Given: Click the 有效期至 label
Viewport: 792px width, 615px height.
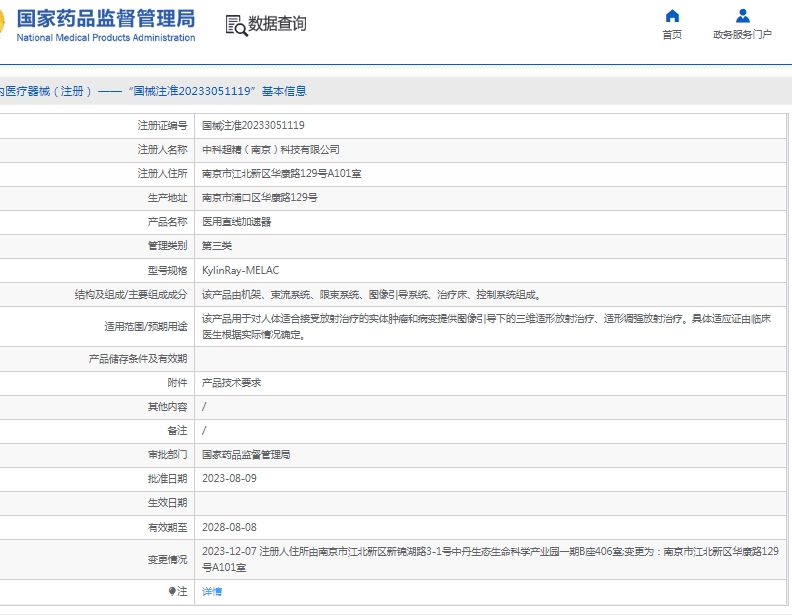Looking at the screenshot, I should click(167, 527).
